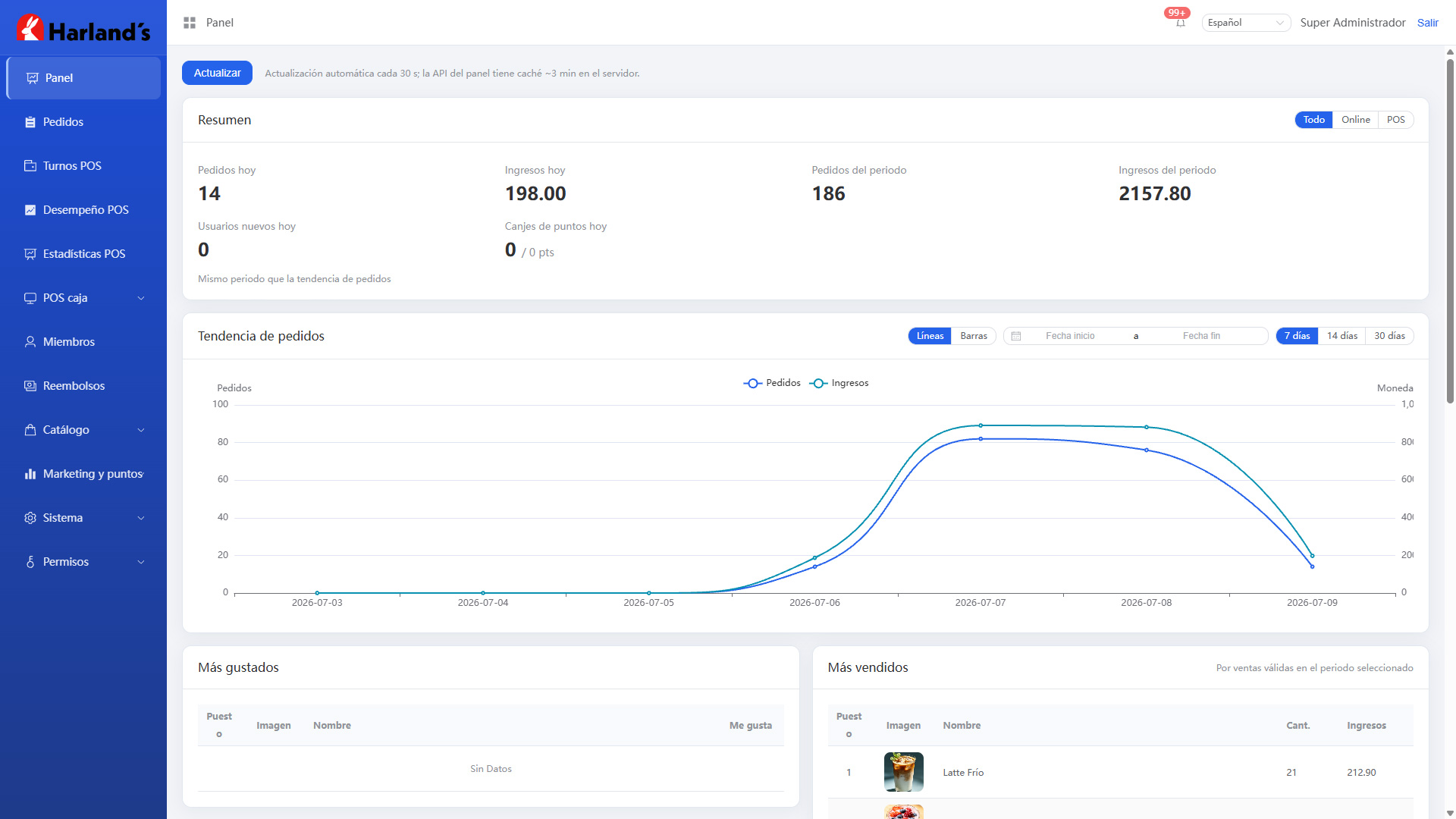The image size is (1456, 819).
Task: Open the Español language dropdown
Action: tap(1246, 23)
